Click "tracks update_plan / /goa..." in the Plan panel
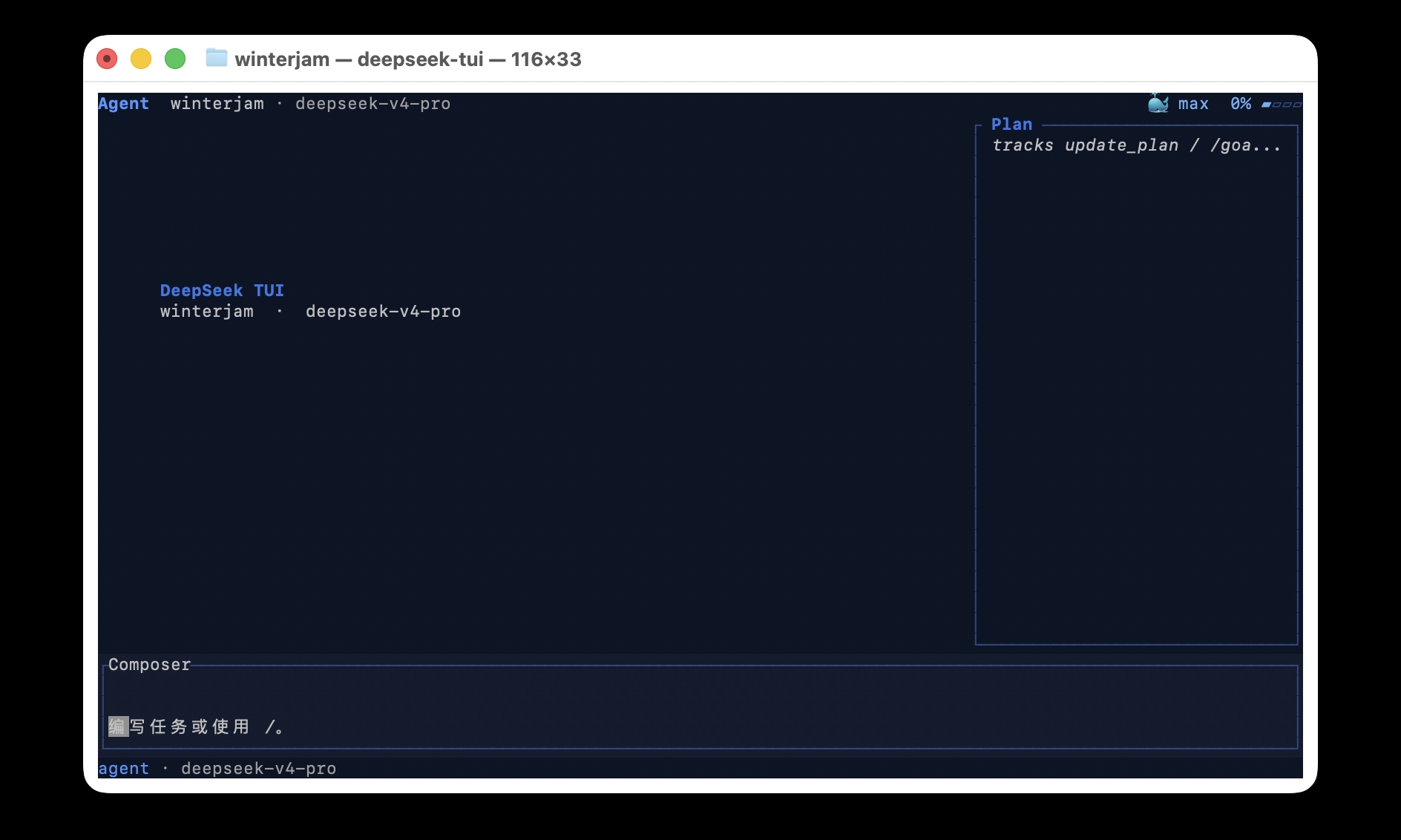This screenshot has width=1401, height=840. (1137, 145)
